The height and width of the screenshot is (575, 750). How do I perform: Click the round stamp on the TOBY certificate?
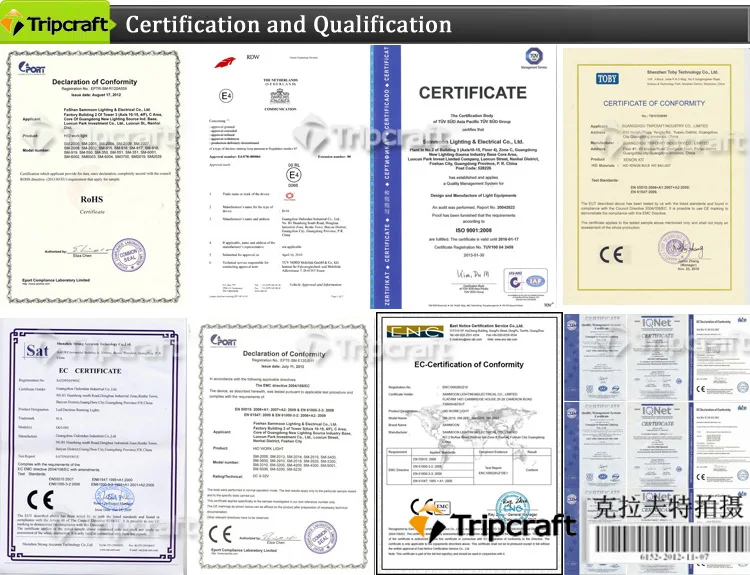click(x=674, y=248)
